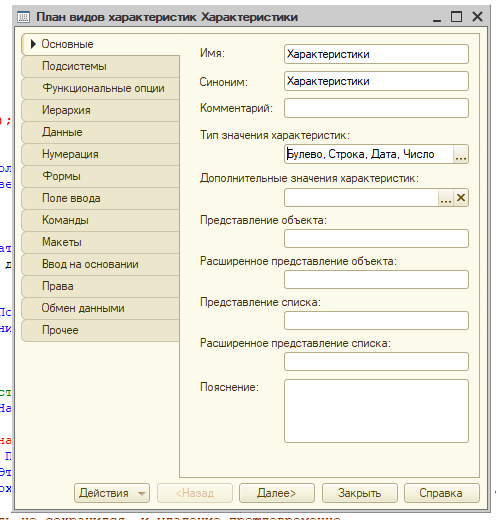Clear the Дополнительные значения характеристик field
Viewport: 496px width, 520px height.
coord(461,198)
